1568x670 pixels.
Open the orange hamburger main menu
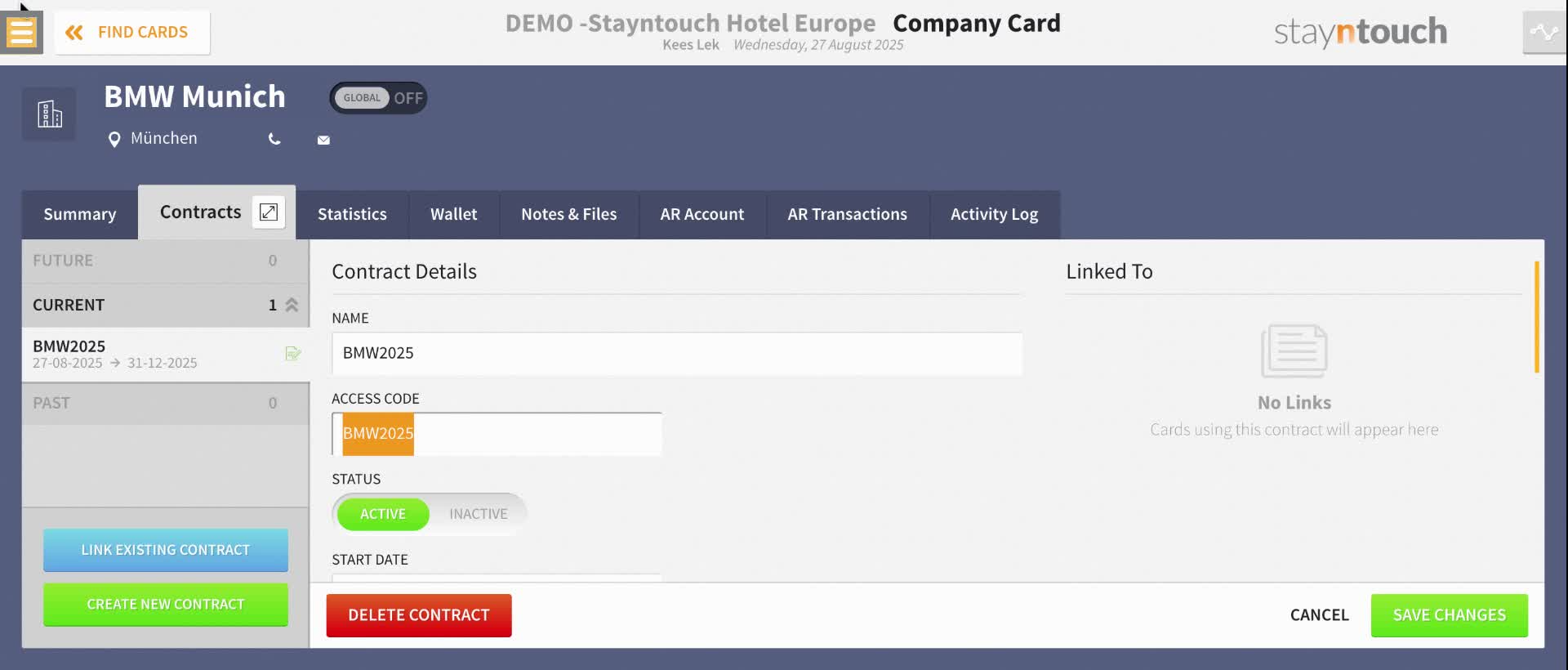22,33
